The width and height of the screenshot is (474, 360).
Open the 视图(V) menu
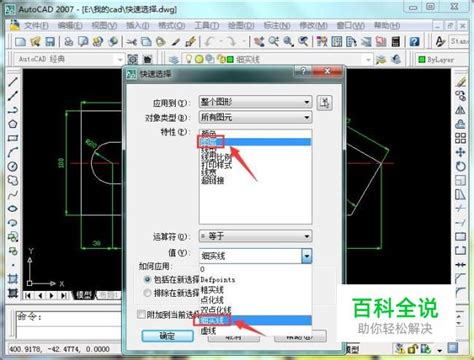[x=104, y=26]
